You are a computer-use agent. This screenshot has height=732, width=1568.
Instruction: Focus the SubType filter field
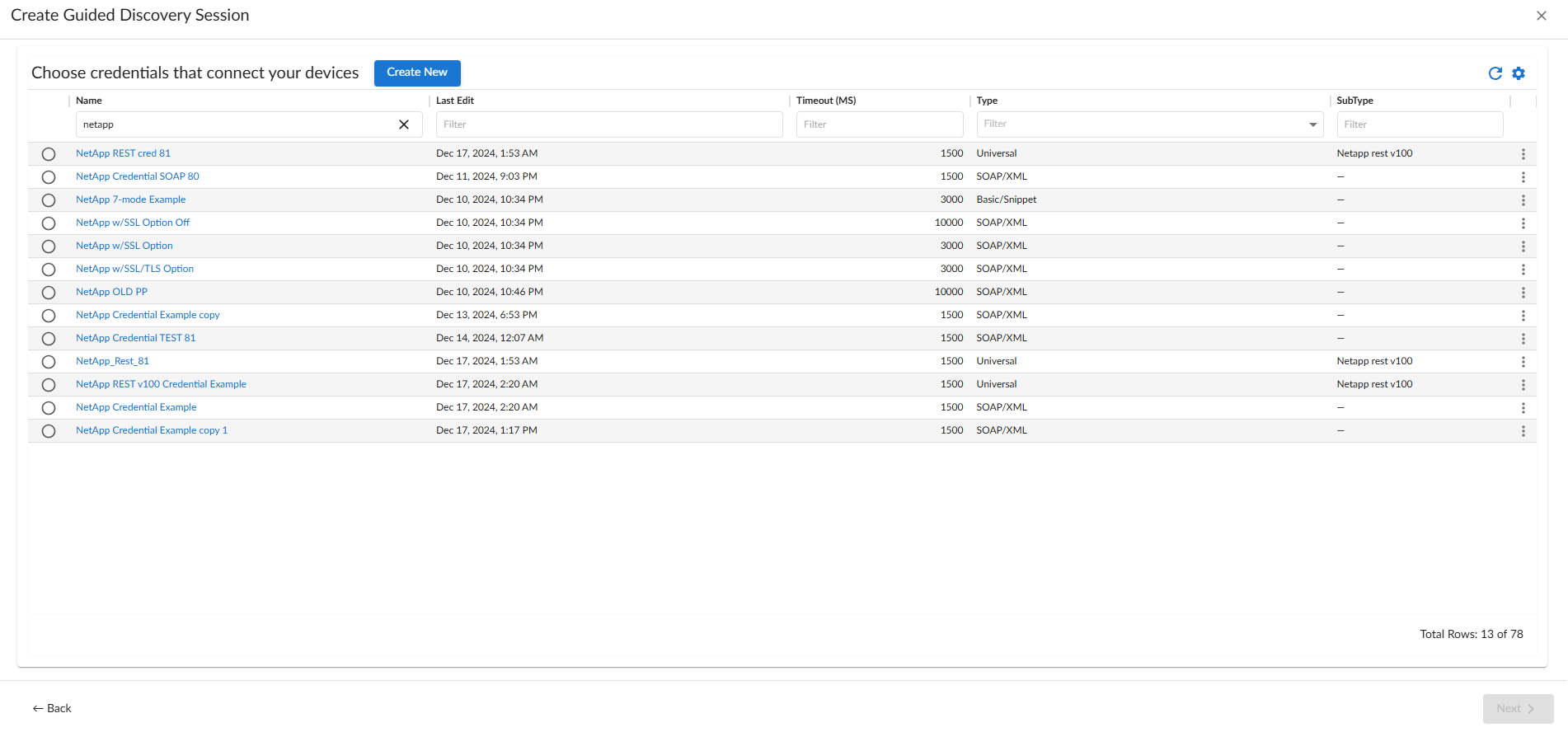point(1420,124)
